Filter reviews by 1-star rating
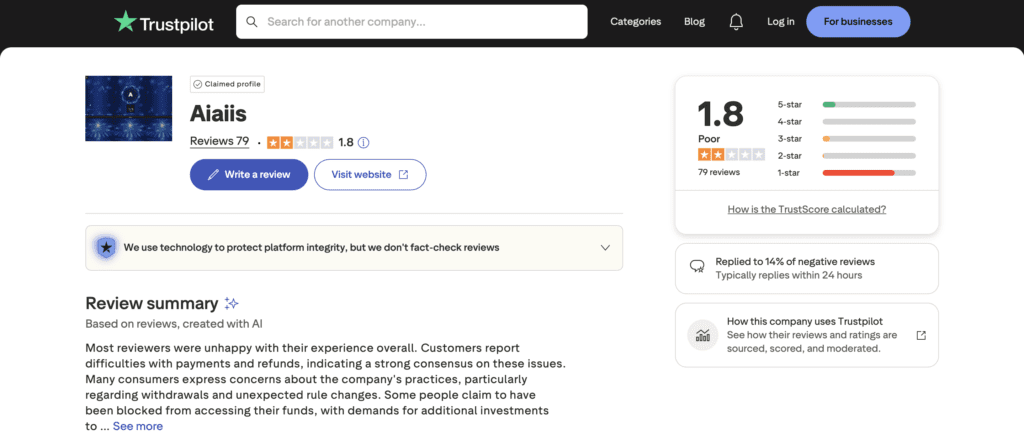 846,173
